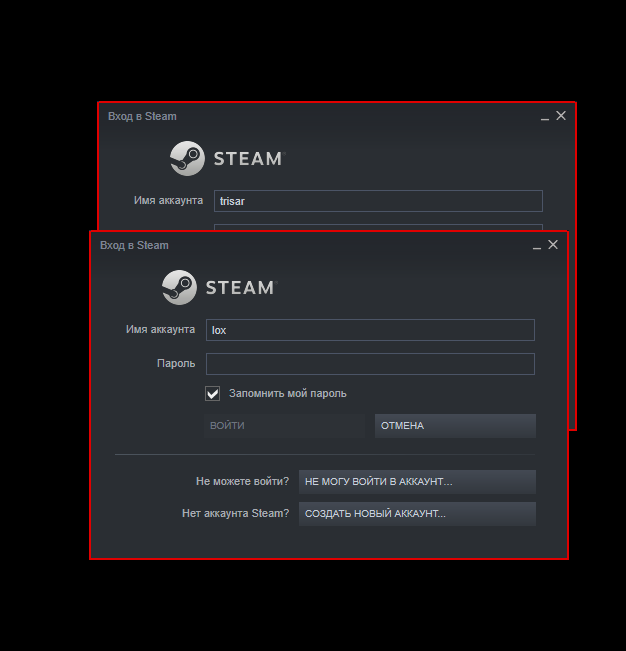The width and height of the screenshot is (626, 651).
Task: Close the back Steam login window
Action: (x=561, y=115)
